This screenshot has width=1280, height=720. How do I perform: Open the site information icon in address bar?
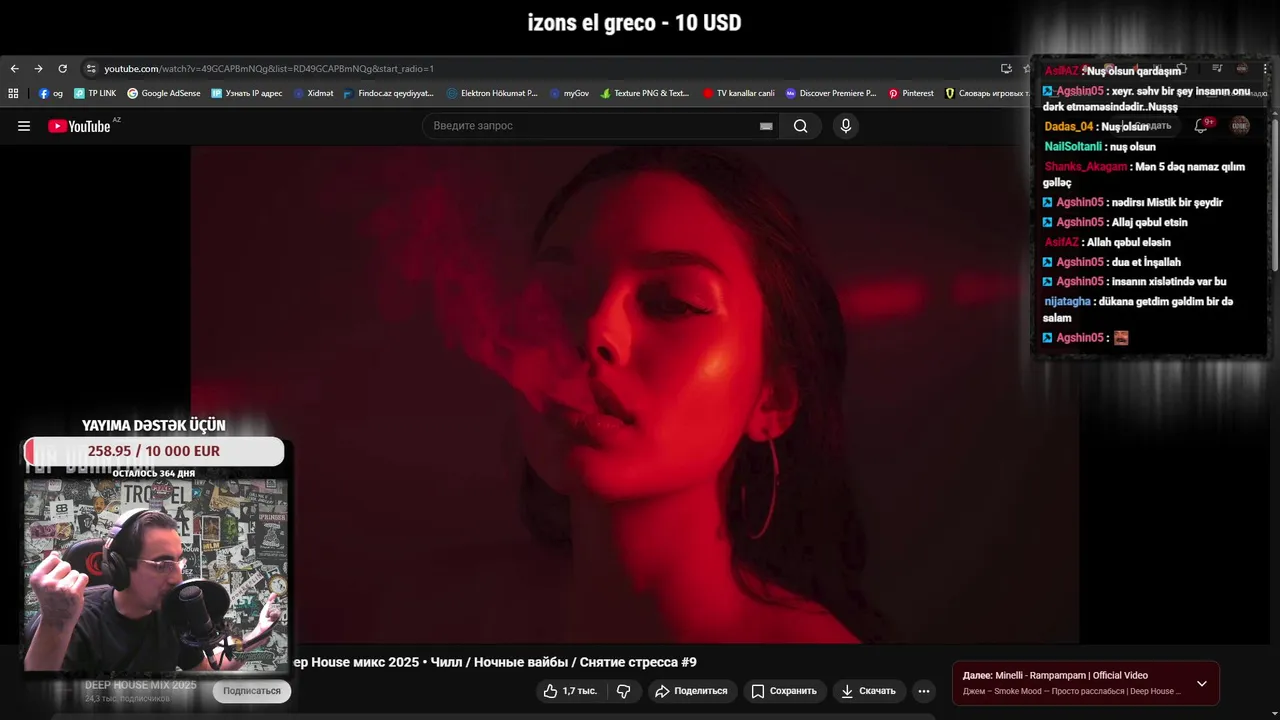[91, 69]
